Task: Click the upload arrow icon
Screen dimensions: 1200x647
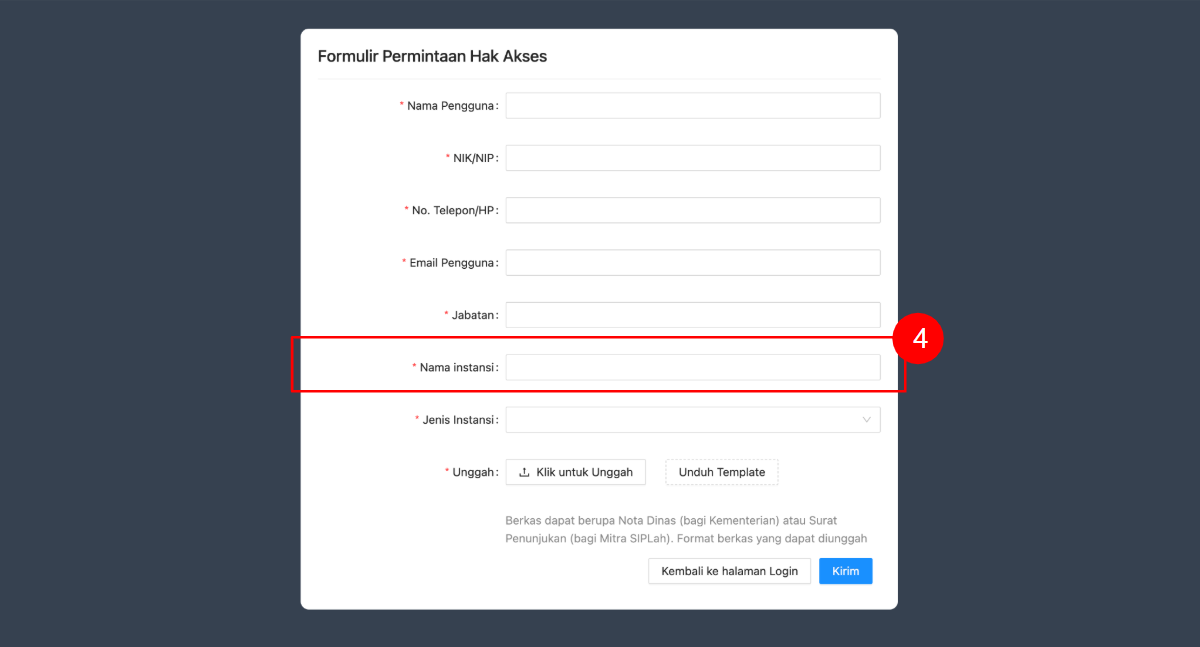Action: tap(524, 472)
